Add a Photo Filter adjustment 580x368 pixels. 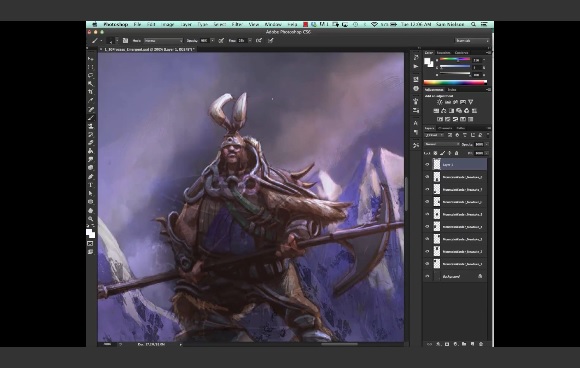click(x=459, y=111)
